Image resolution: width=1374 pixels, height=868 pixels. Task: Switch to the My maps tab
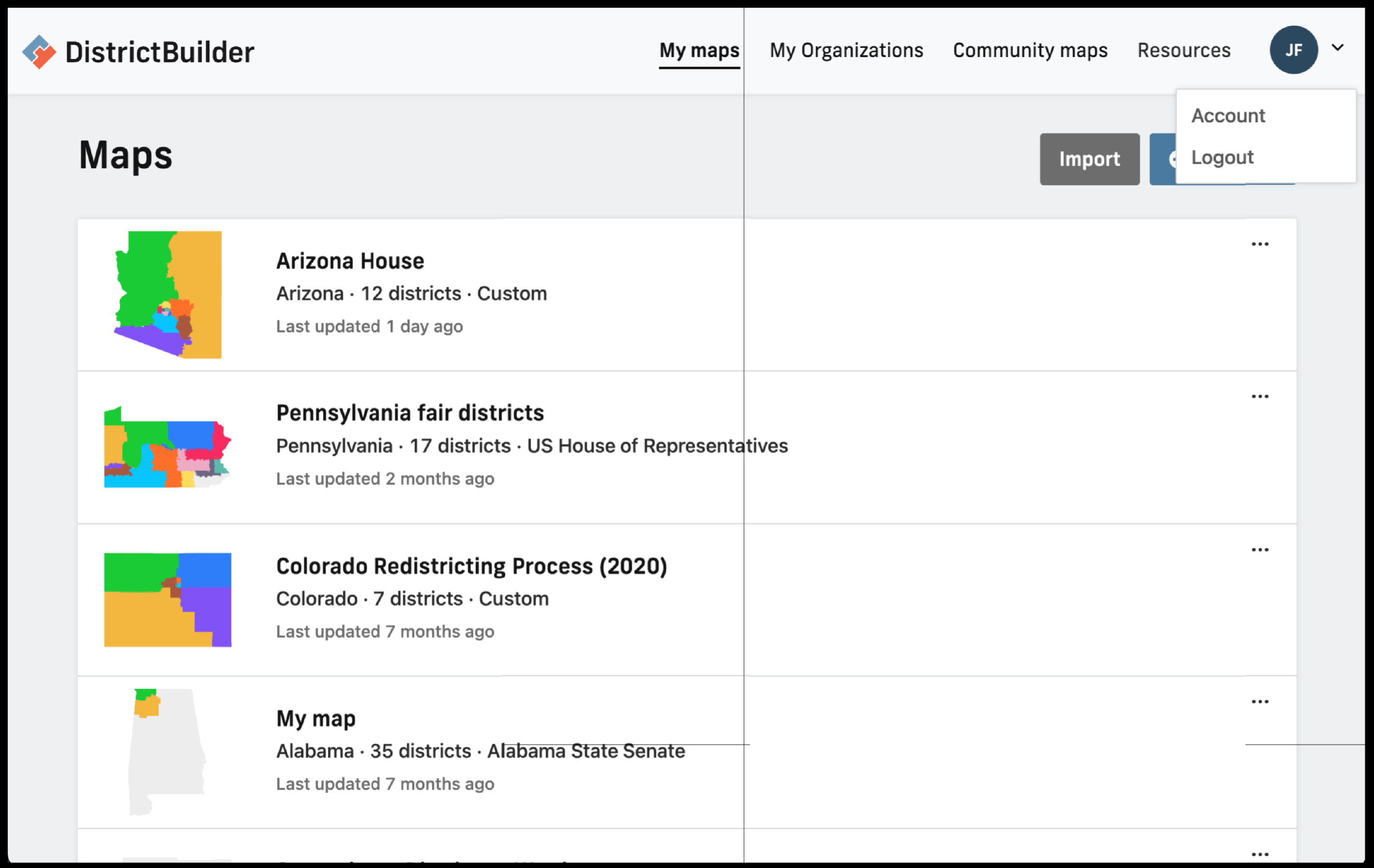point(699,50)
